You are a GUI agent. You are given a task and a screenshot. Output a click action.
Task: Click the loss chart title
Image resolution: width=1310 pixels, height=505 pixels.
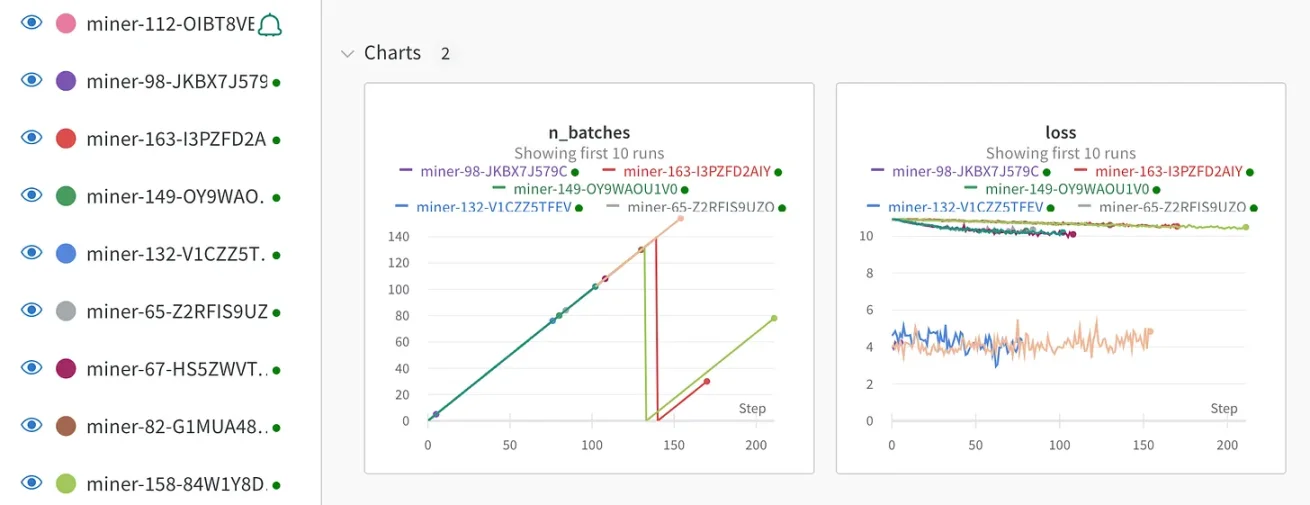point(1060,132)
